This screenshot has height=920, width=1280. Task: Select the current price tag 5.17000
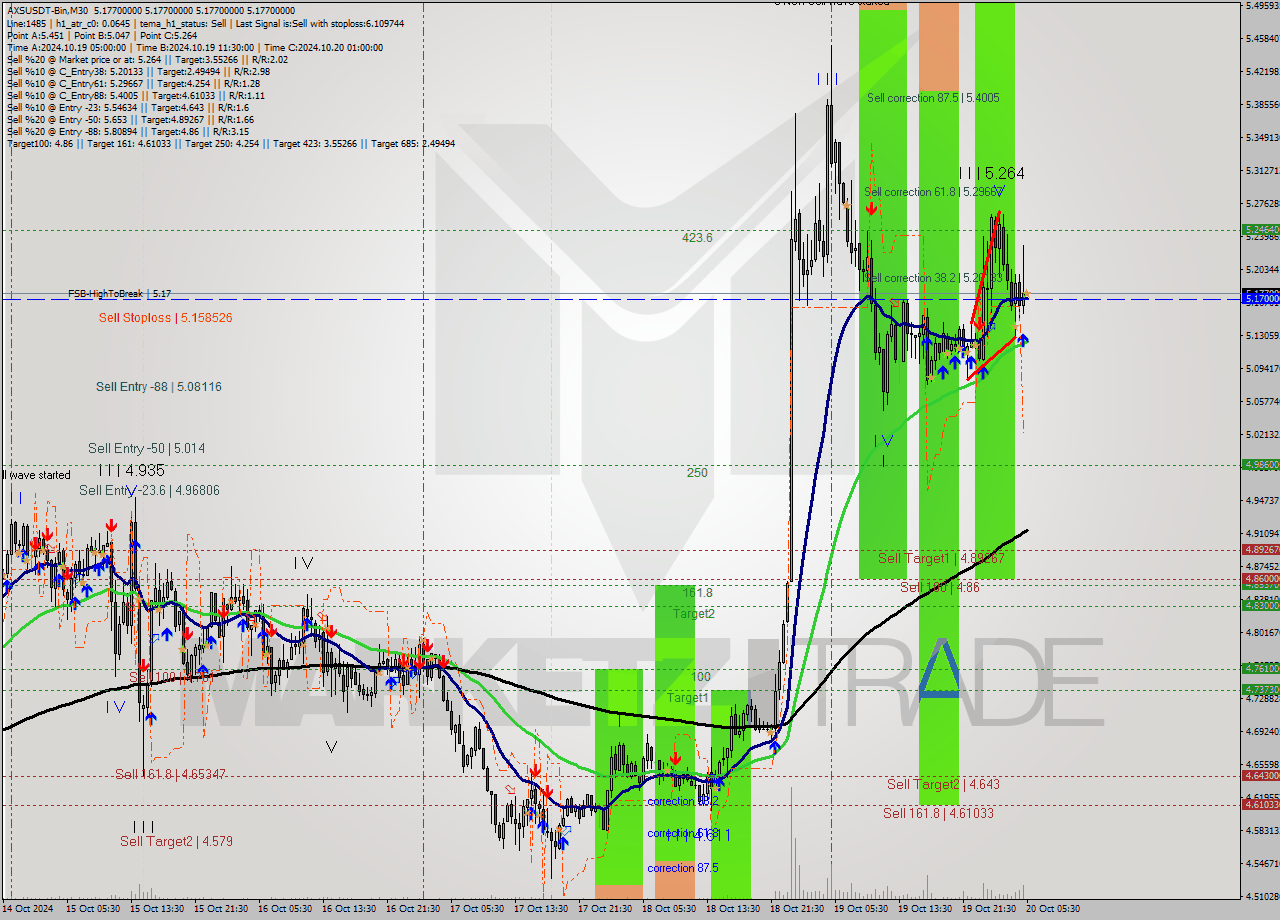(x=1260, y=298)
